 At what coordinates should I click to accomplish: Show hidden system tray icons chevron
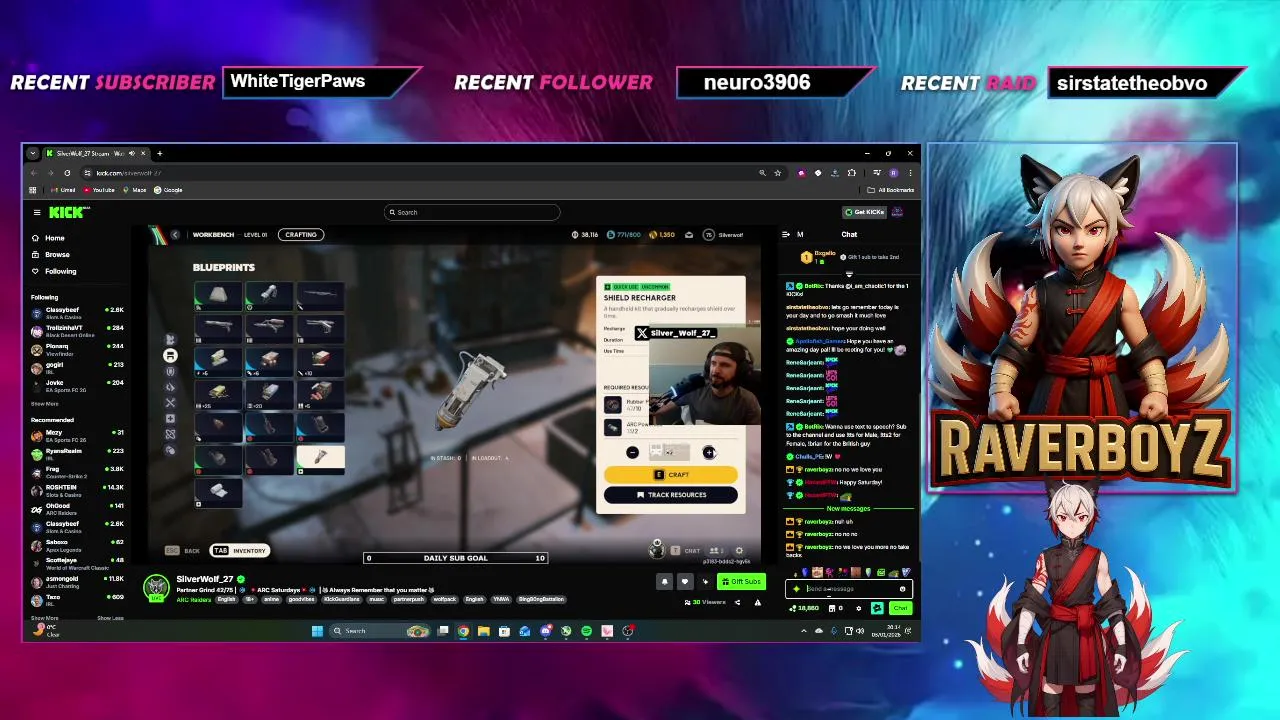coord(804,631)
